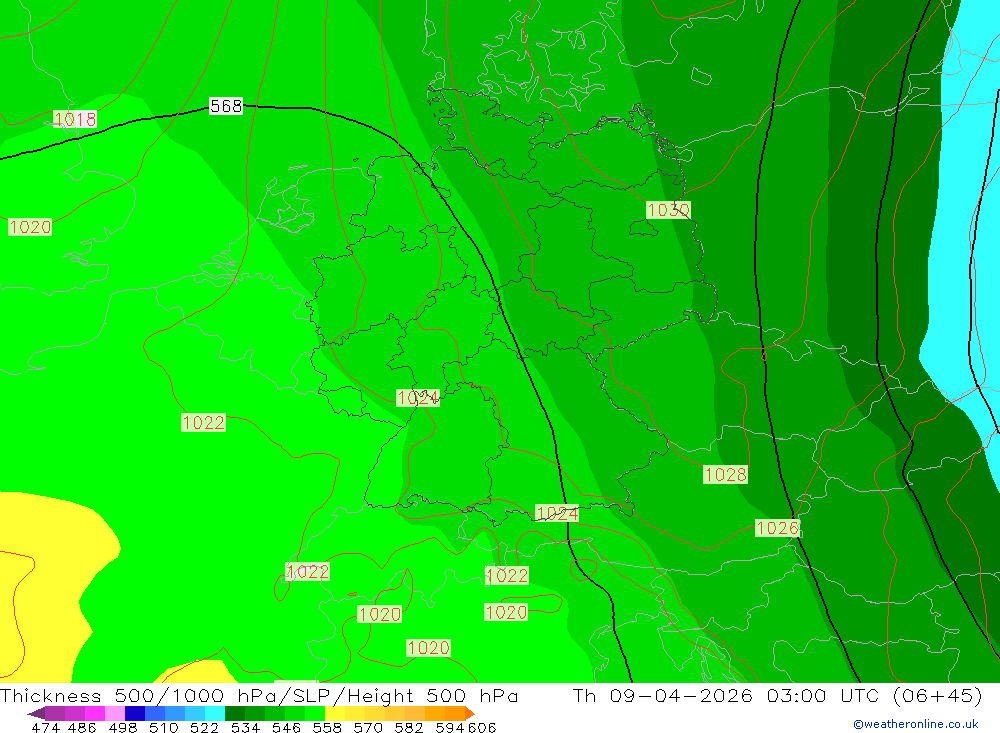Screen dimensions: 1000x733
Task: Select the cyan legend swatch above 522
Action: (215, 713)
